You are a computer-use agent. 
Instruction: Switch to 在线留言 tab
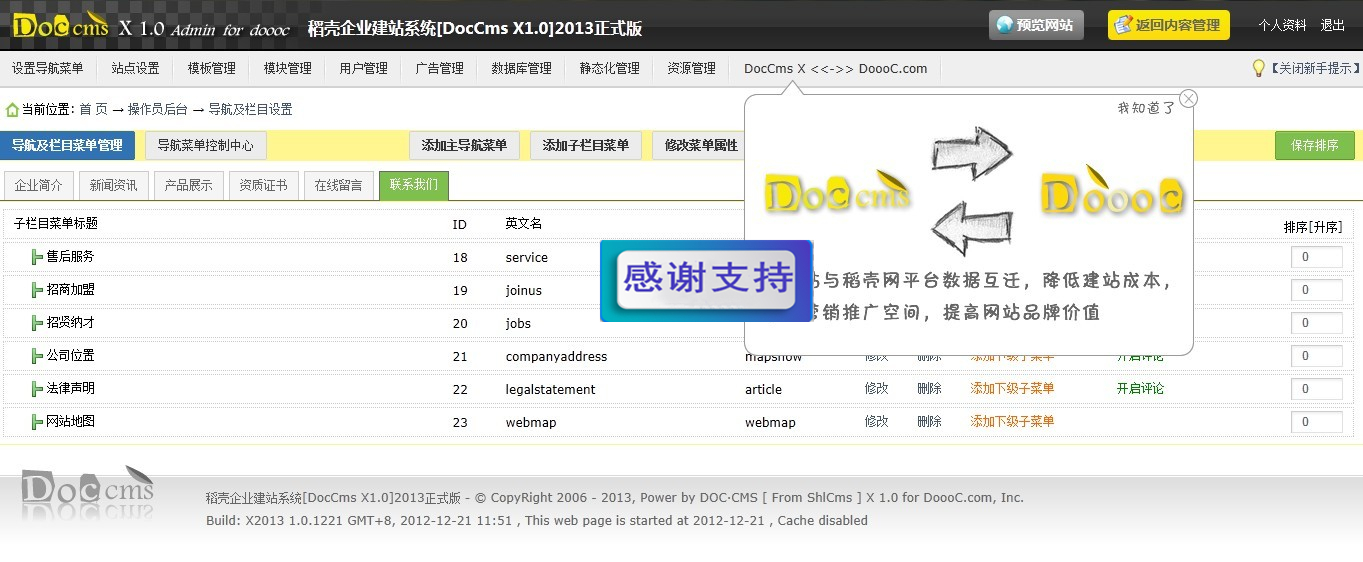[x=339, y=185]
